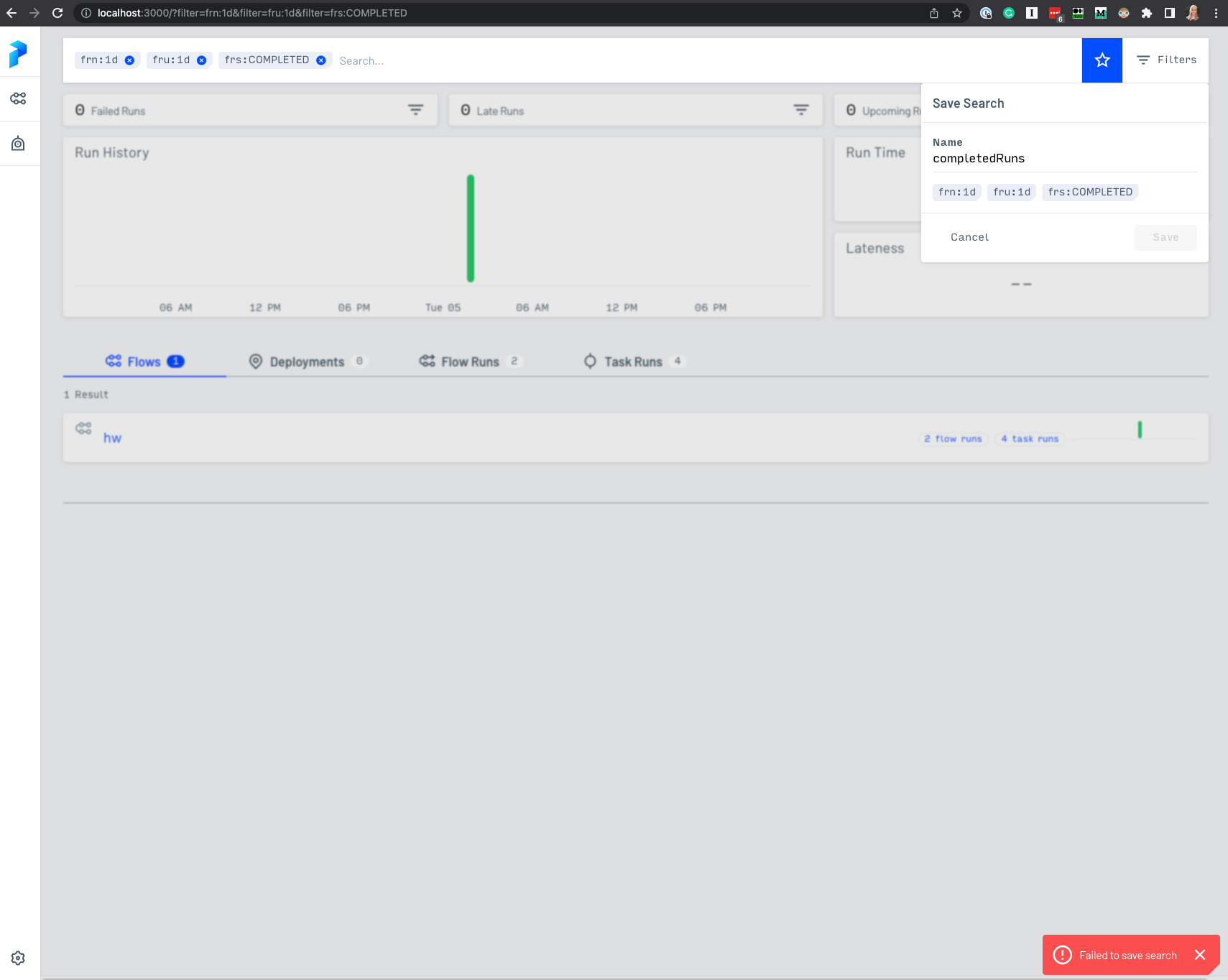Screen dimensions: 1228x980
Task: Click the filter icon on Late Runs card
Action: pos(801,109)
